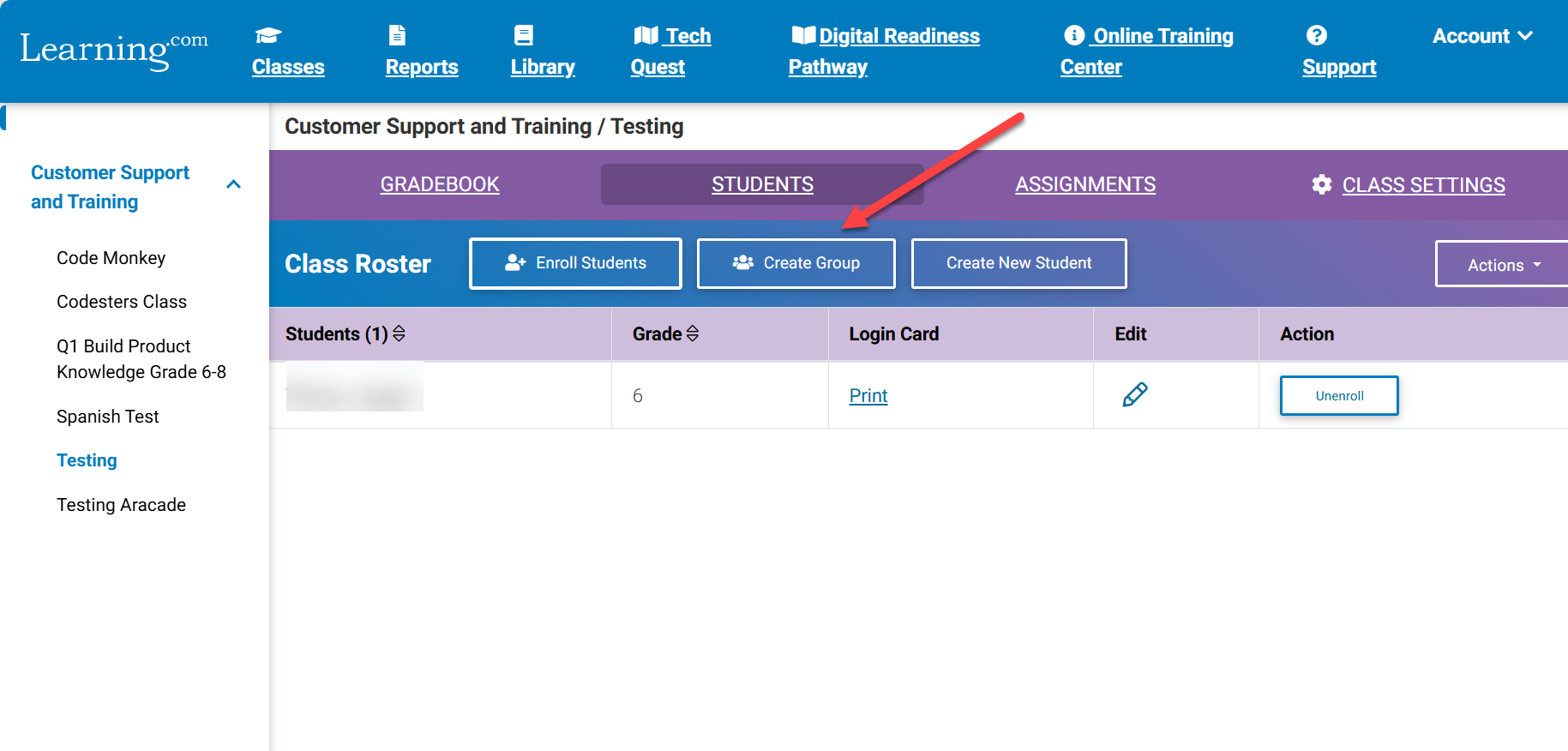The height and width of the screenshot is (751, 1568).
Task: Click the Enroll Students button
Action: click(575, 263)
